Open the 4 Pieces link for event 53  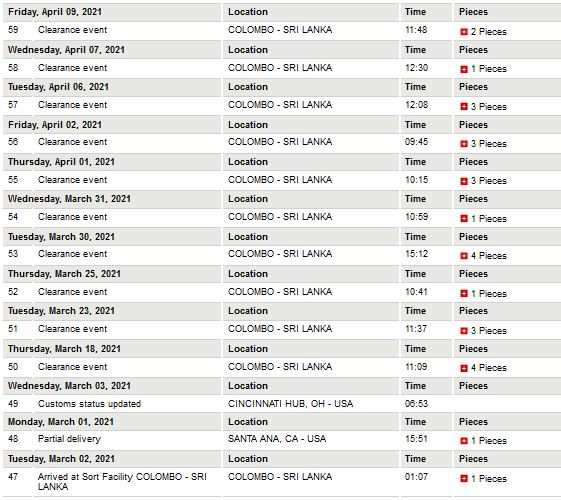click(x=489, y=256)
